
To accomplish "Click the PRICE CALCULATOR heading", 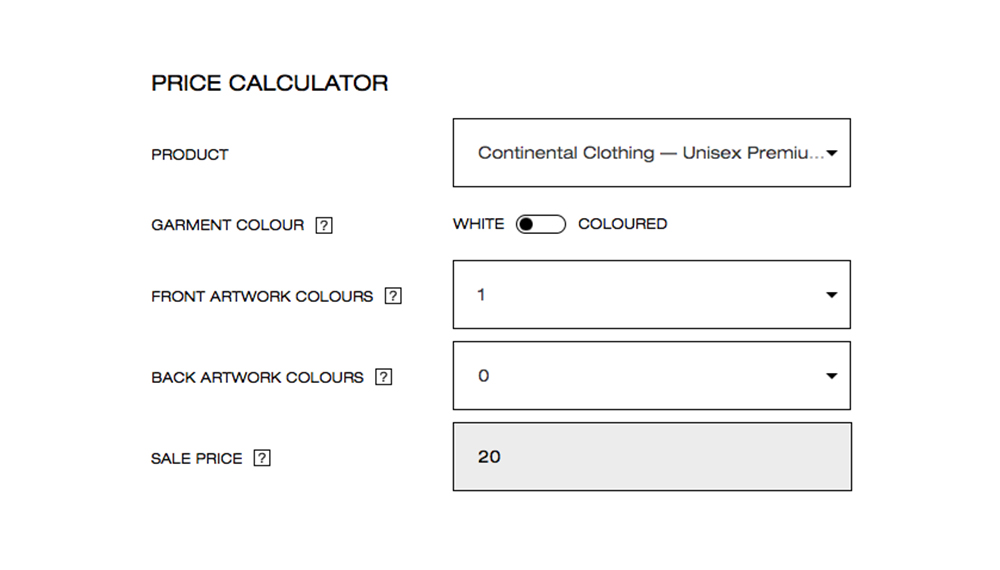I will (270, 83).
